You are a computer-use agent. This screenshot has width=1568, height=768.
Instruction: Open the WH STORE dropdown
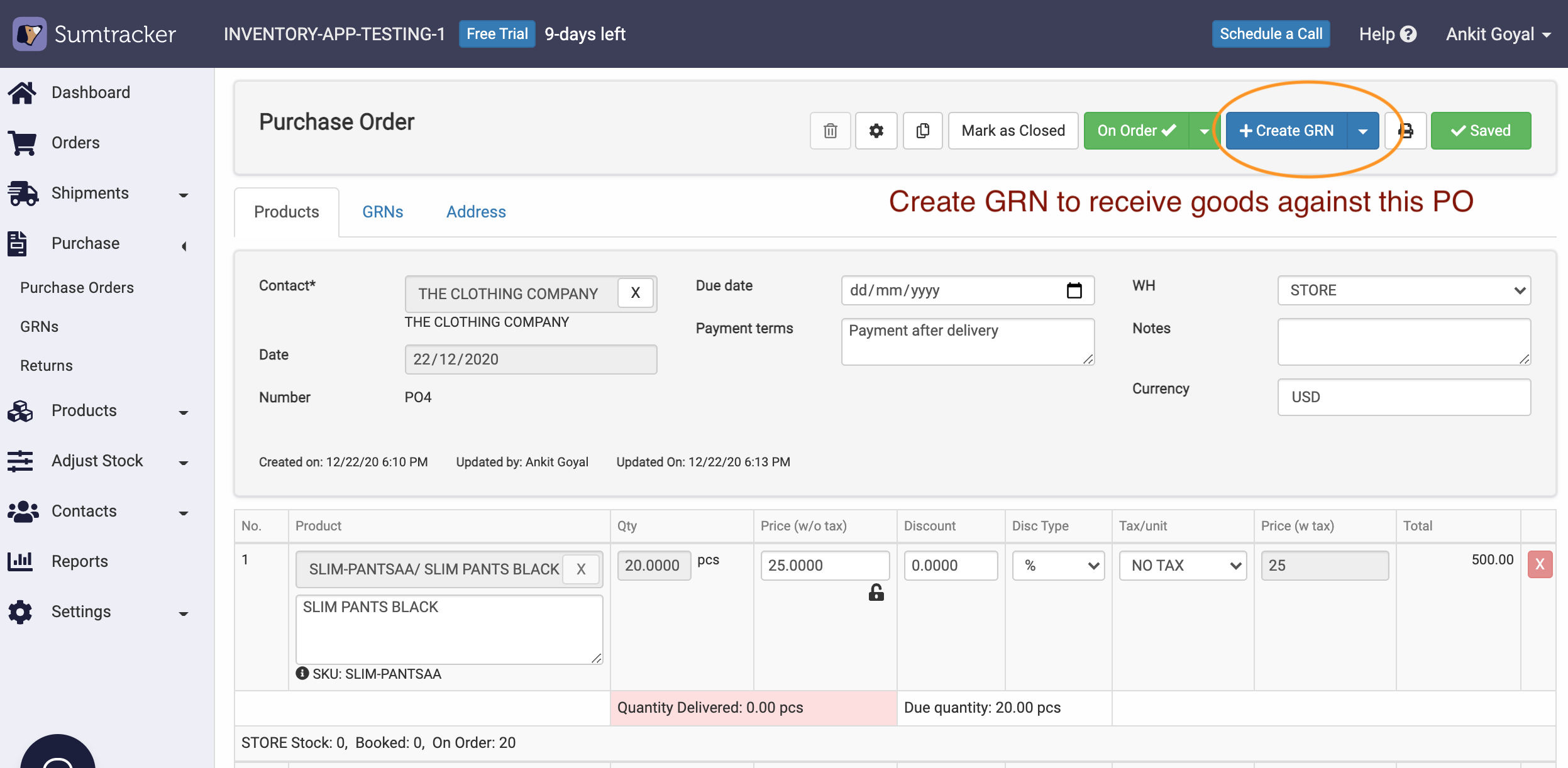(1403, 290)
